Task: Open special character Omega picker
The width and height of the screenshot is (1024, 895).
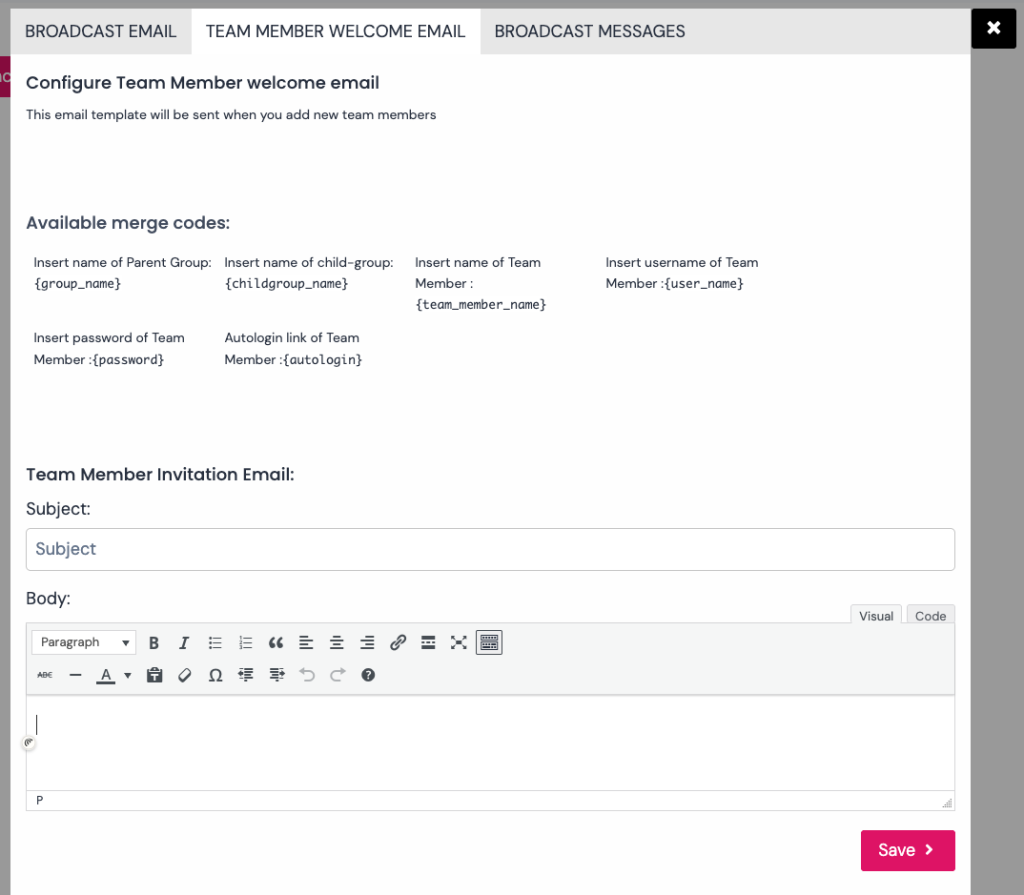Action: coord(216,675)
